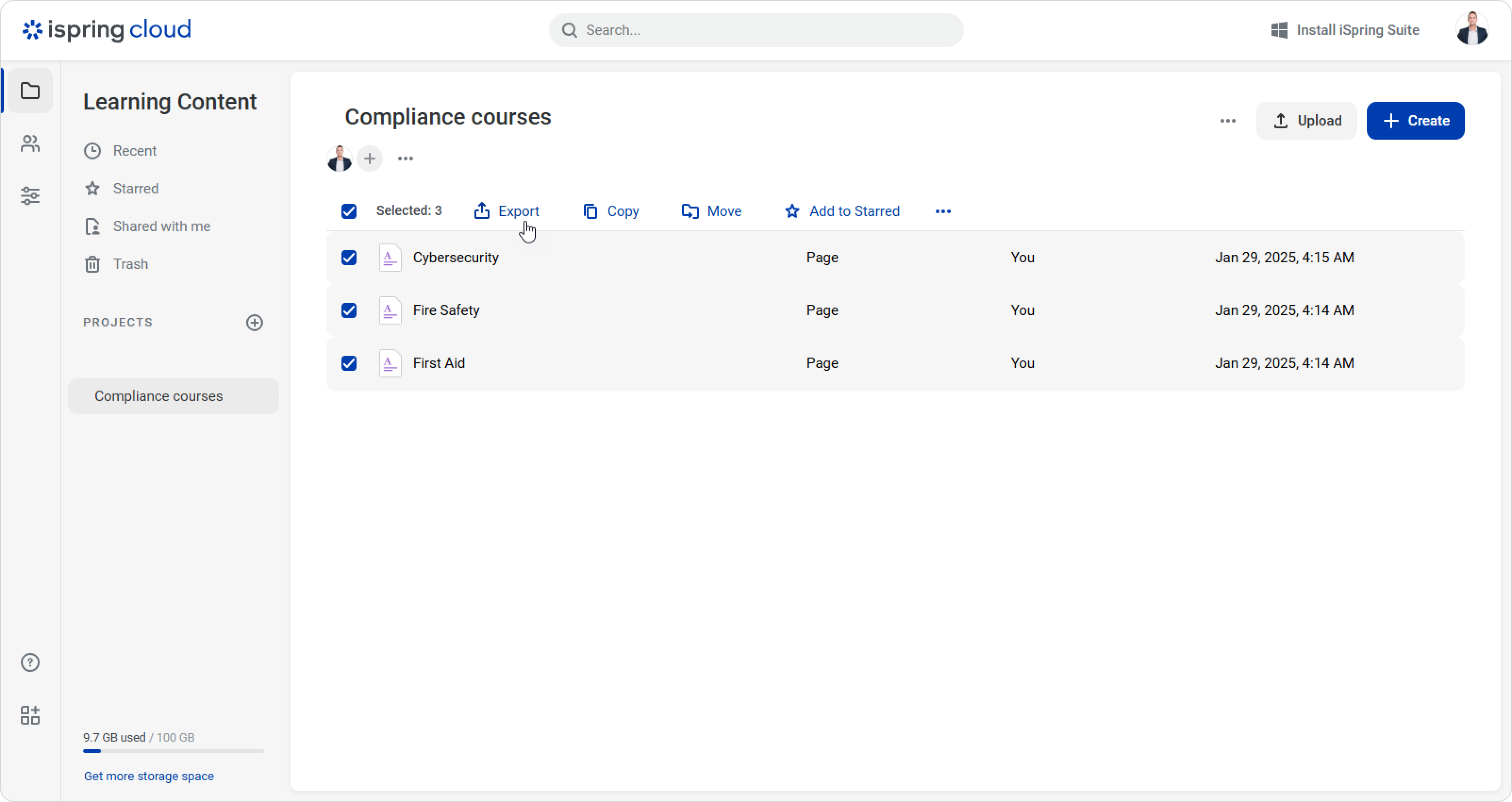The height and width of the screenshot is (802, 1512).
Task: Open the settings sliders icon in sidebar
Action: [30, 195]
